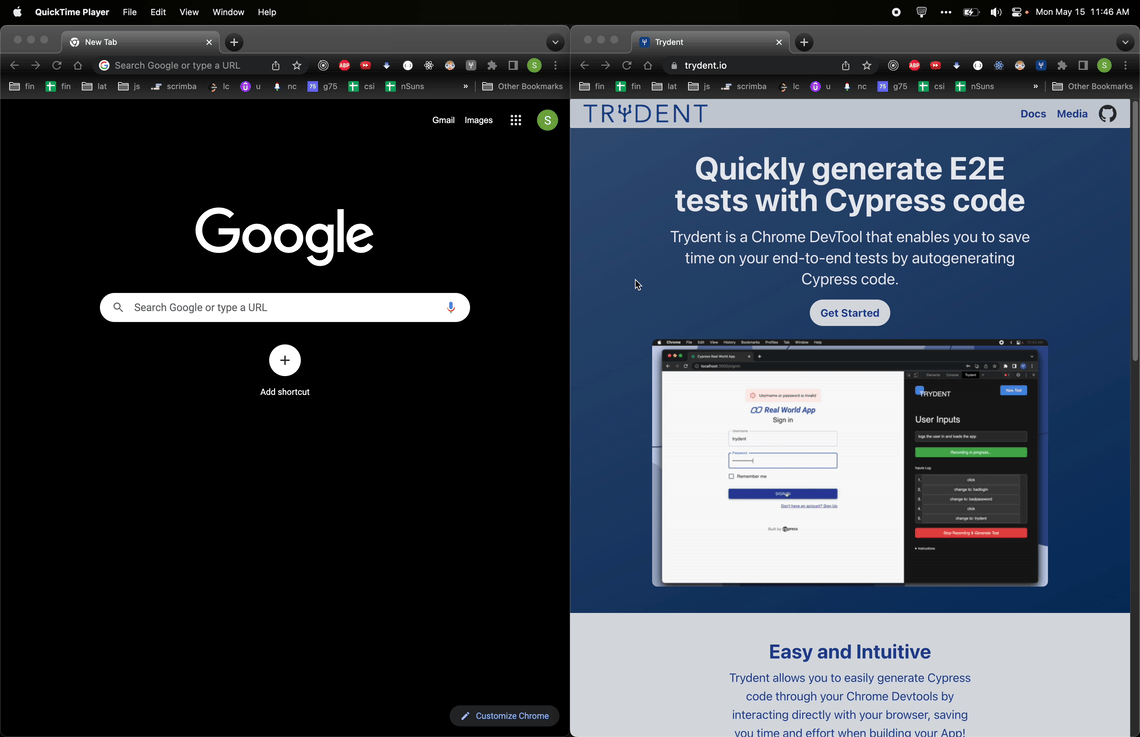
Task: Open the Chrome three-dot menu in the left window
Action: tap(555, 65)
